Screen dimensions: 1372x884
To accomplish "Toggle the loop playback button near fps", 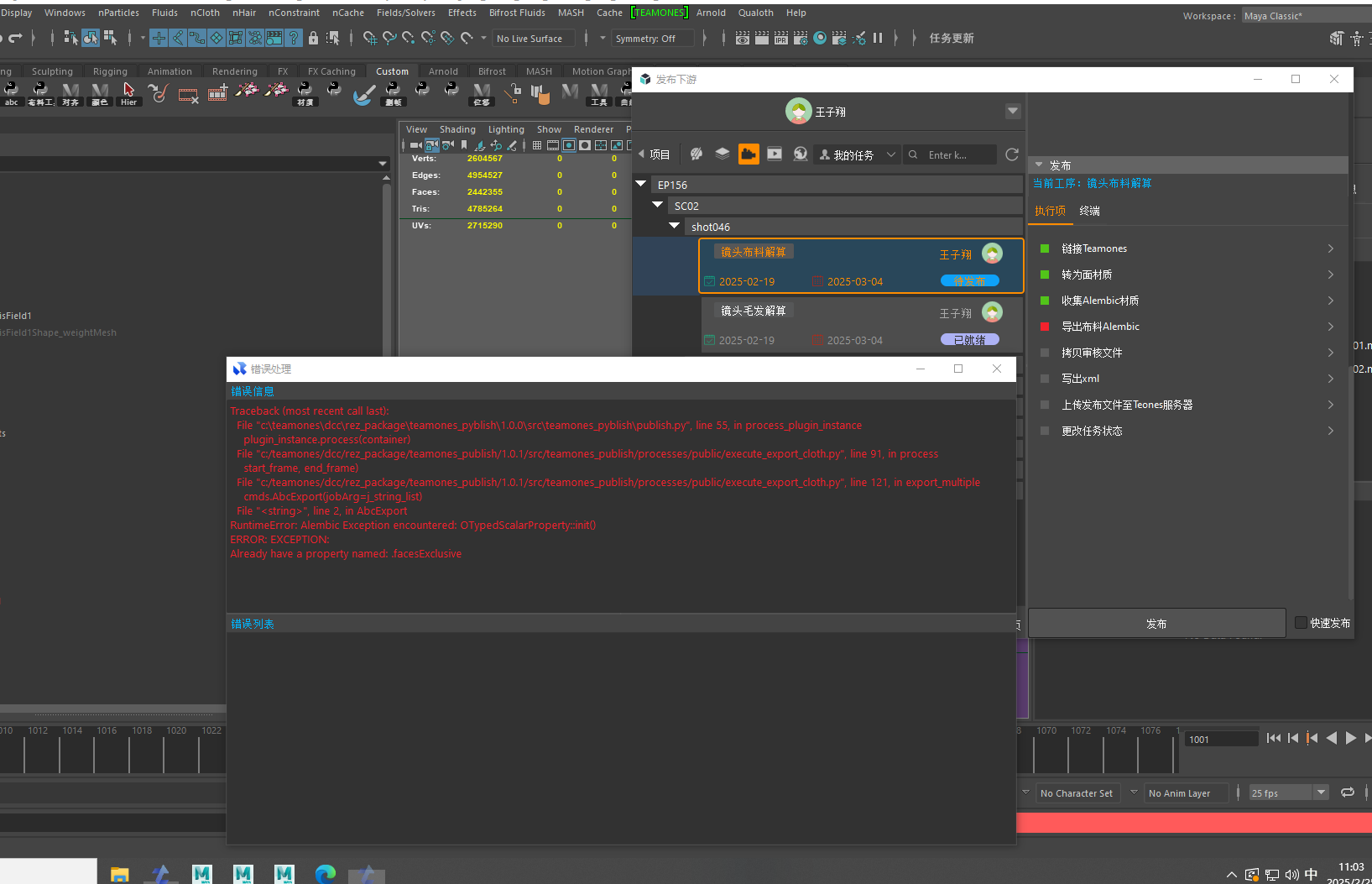I will click(x=1348, y=792).
